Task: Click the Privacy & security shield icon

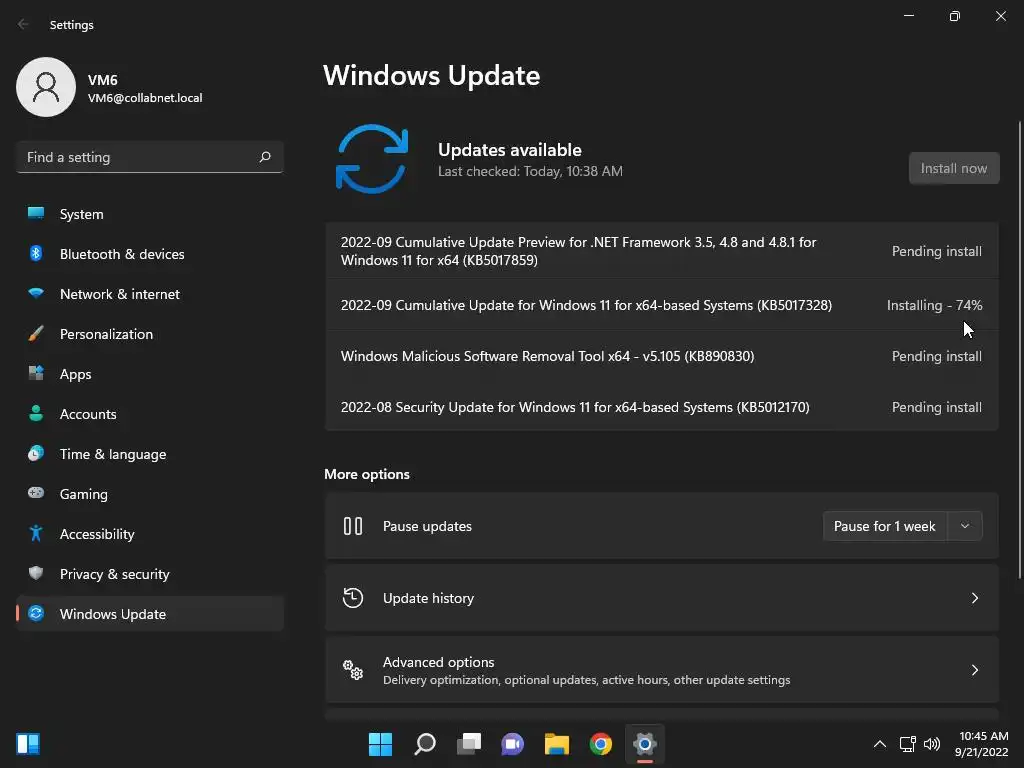Action: click(36, 573)
